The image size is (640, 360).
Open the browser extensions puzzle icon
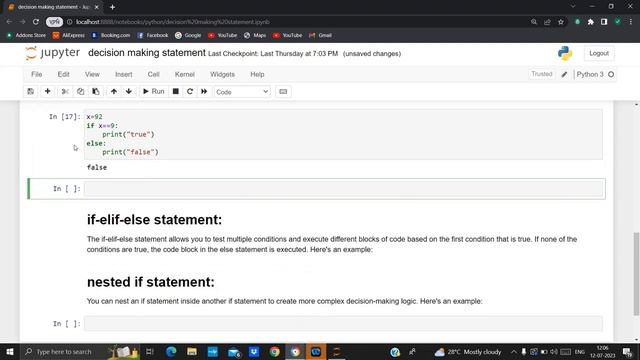tap(591, 22)
